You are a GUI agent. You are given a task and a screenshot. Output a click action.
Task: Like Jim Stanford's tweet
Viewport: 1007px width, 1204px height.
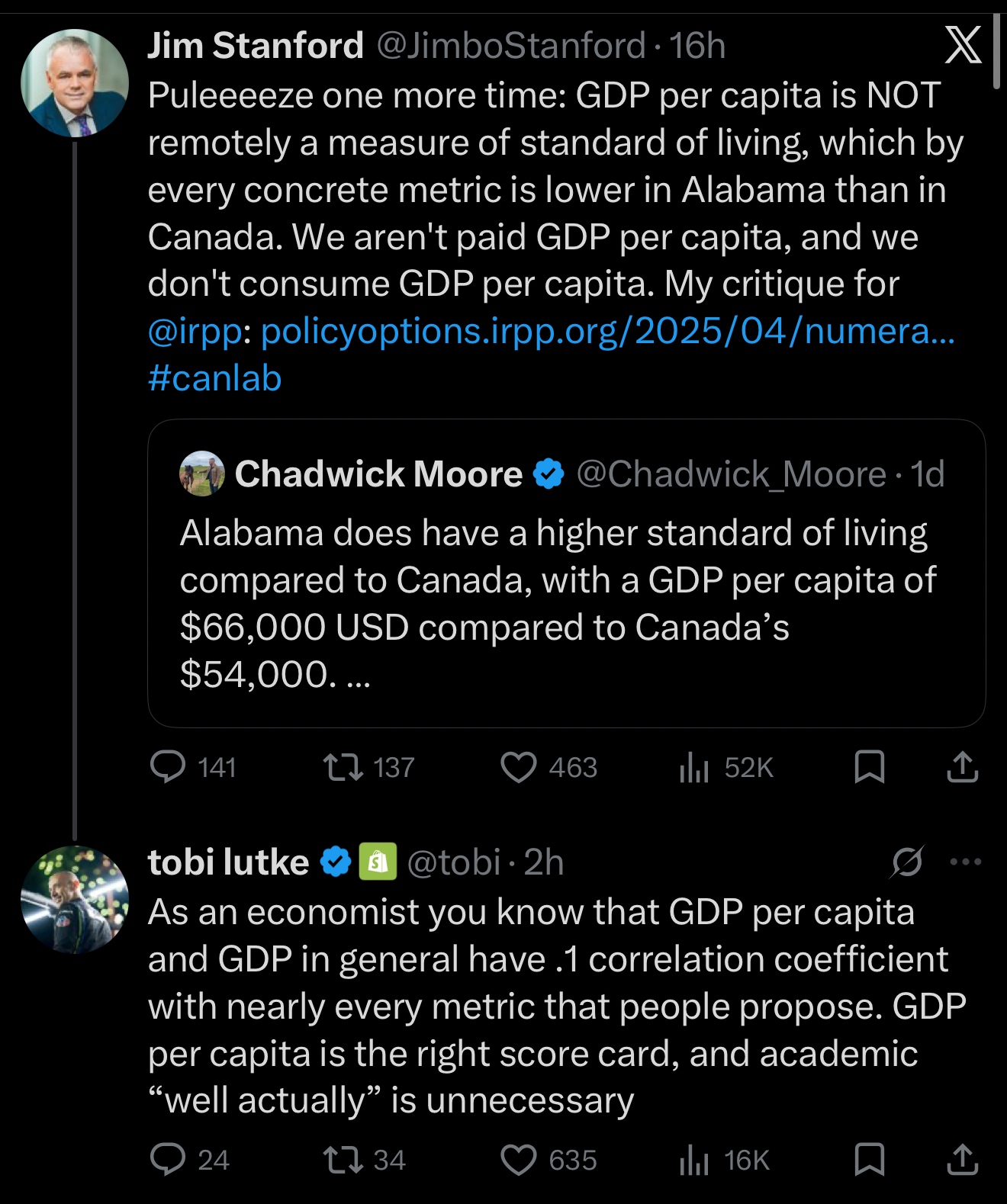[519, 767]
